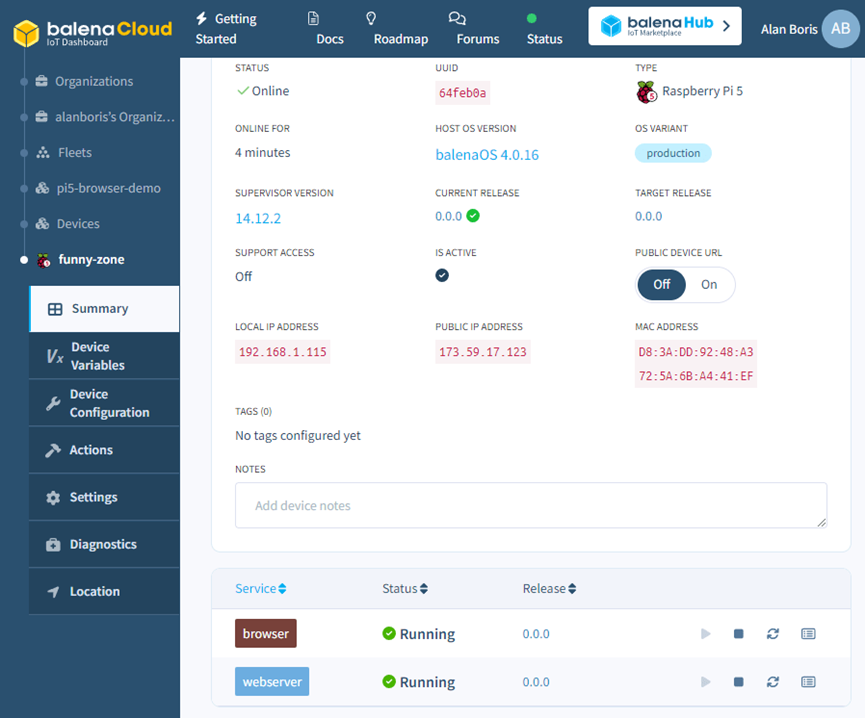Open Getting Started lightning icon
Screen dimensions: 865x718
pyautogui.click(x=201, y=18)
